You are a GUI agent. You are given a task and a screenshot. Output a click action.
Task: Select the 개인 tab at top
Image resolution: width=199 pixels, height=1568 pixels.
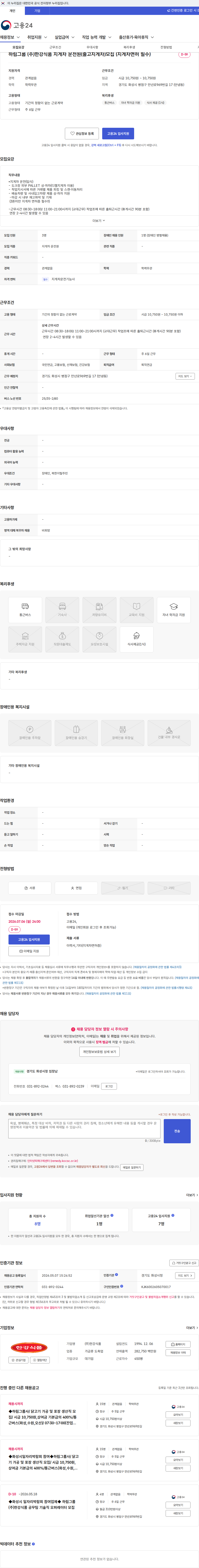(x=12, y=11)
